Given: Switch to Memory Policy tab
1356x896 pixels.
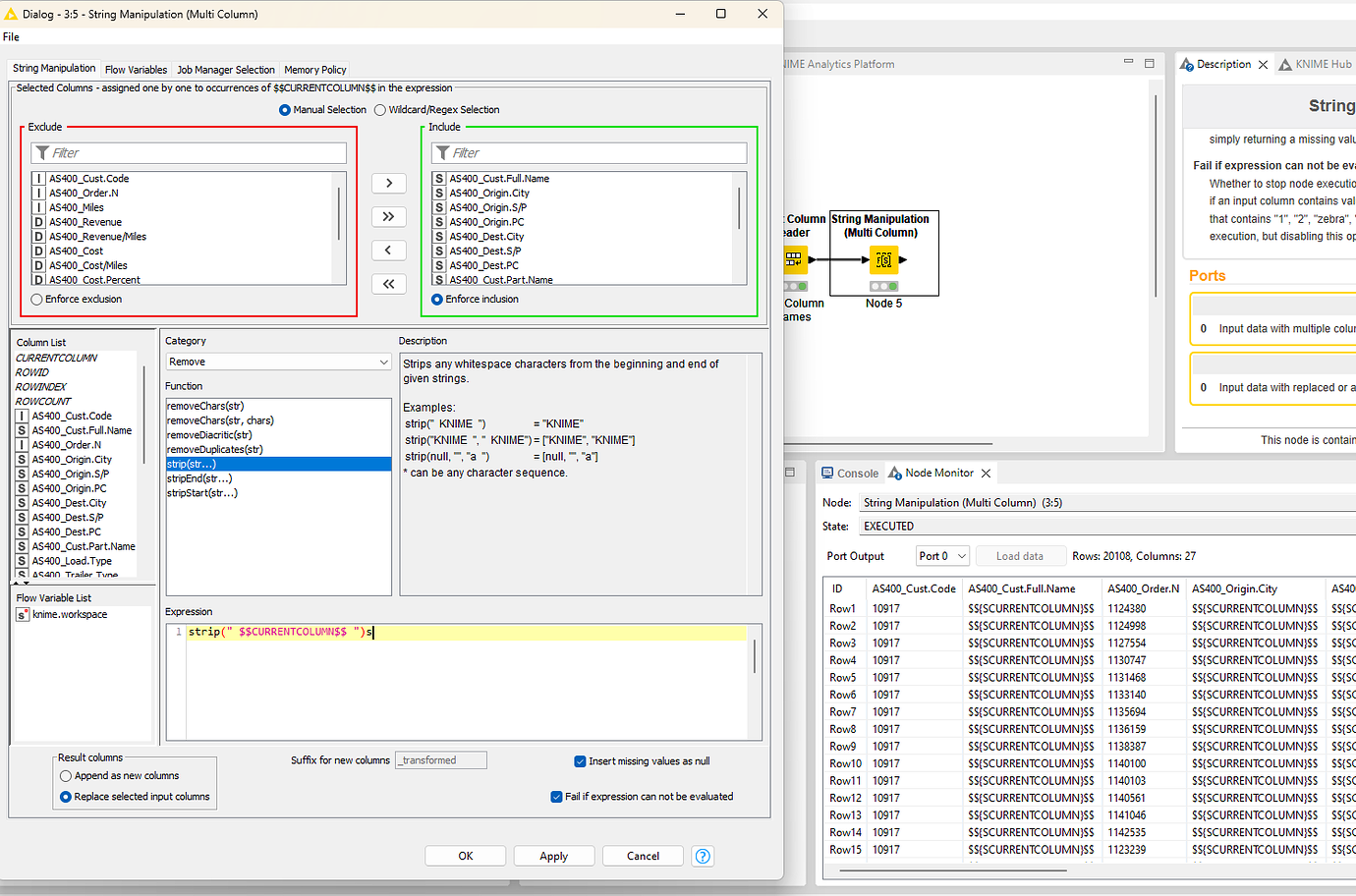Looking at the screenshot, I should [315, 70].
